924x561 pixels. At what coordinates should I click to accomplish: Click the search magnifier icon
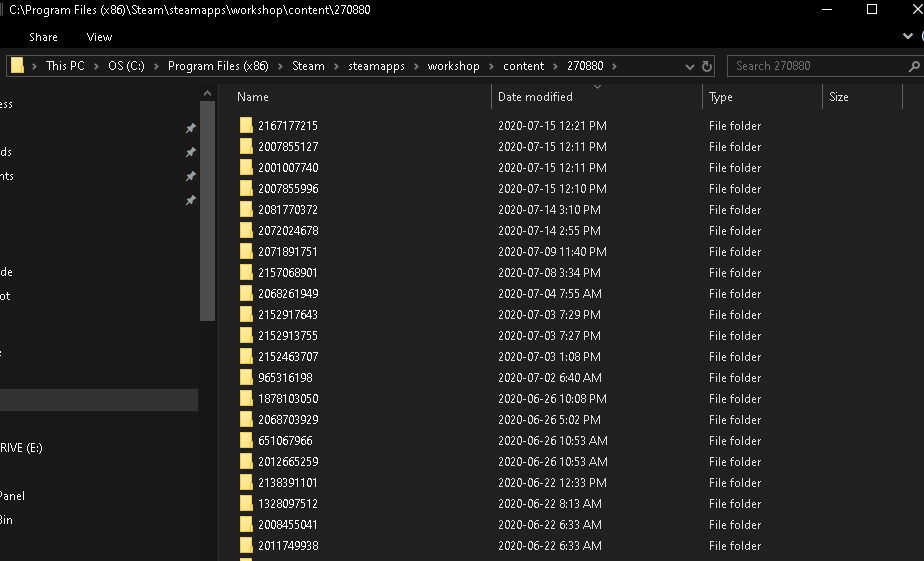click(914, 66)
